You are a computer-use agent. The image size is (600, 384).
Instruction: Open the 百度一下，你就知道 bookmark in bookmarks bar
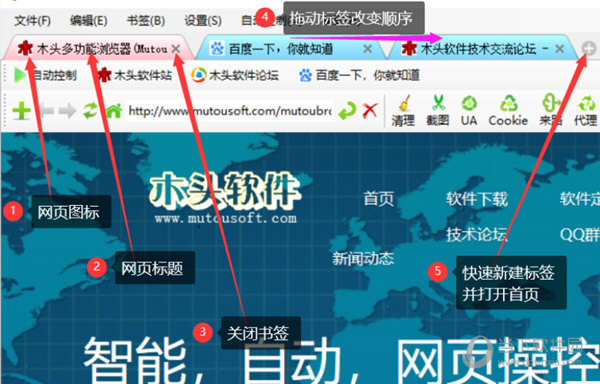(x=359, y=75)
